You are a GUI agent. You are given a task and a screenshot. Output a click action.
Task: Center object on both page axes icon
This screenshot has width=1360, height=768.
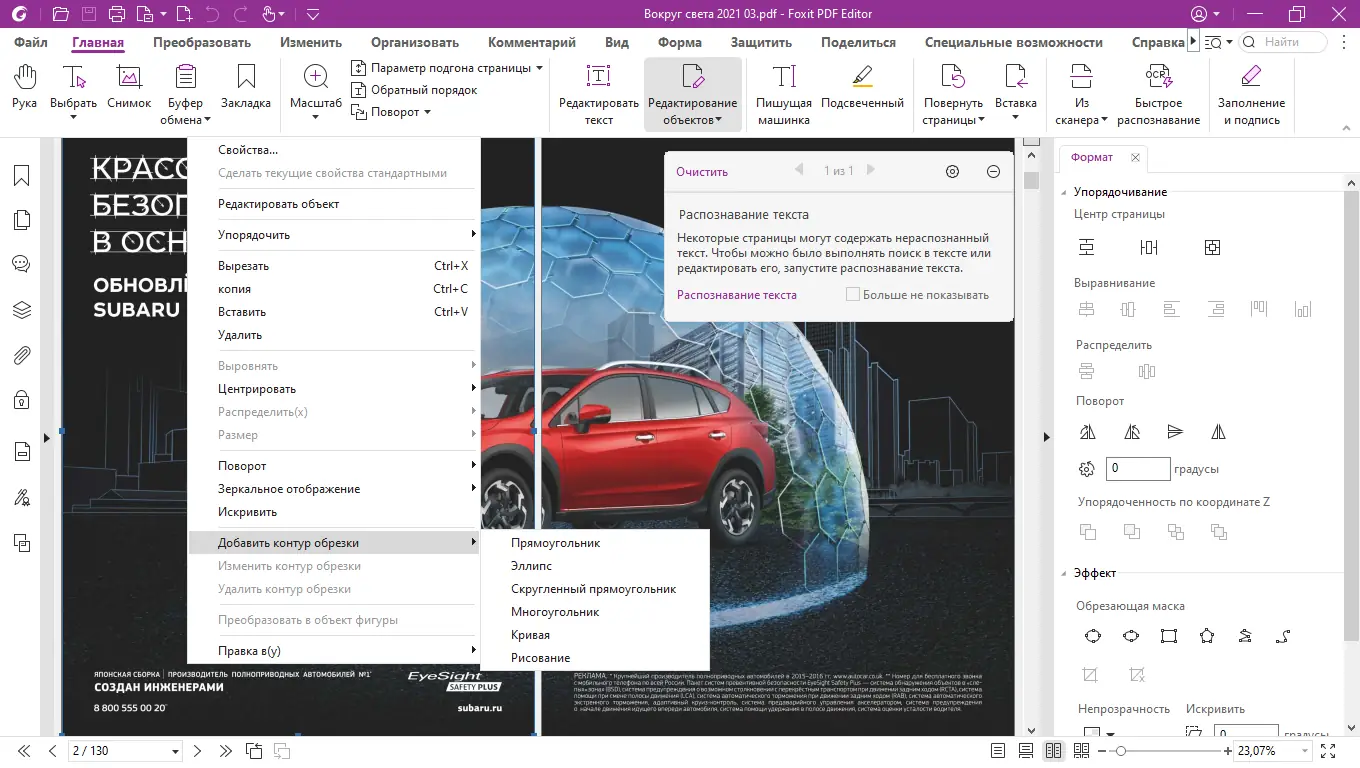click(1212, 247)
